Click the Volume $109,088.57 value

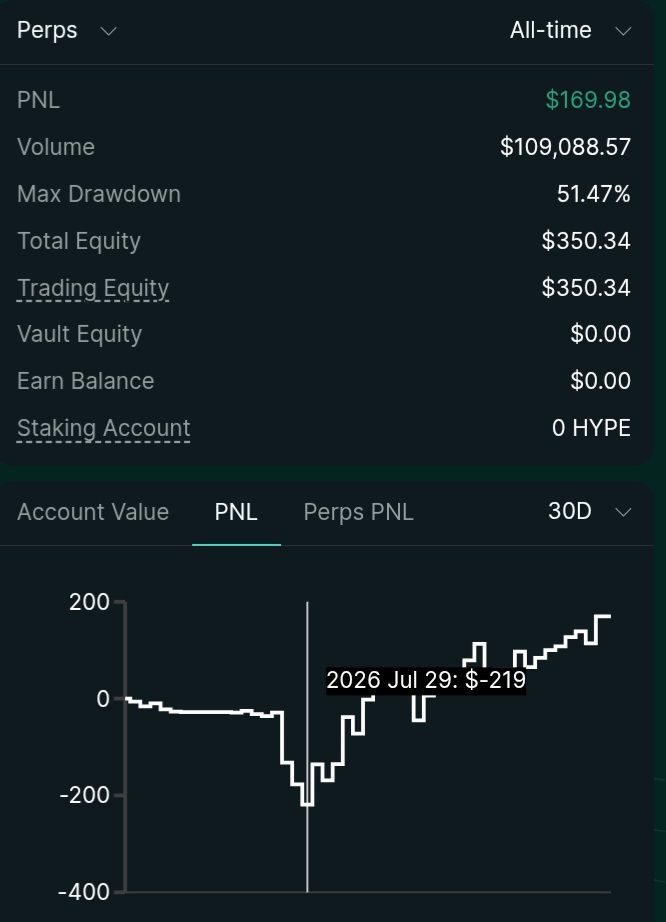point(565,147)
